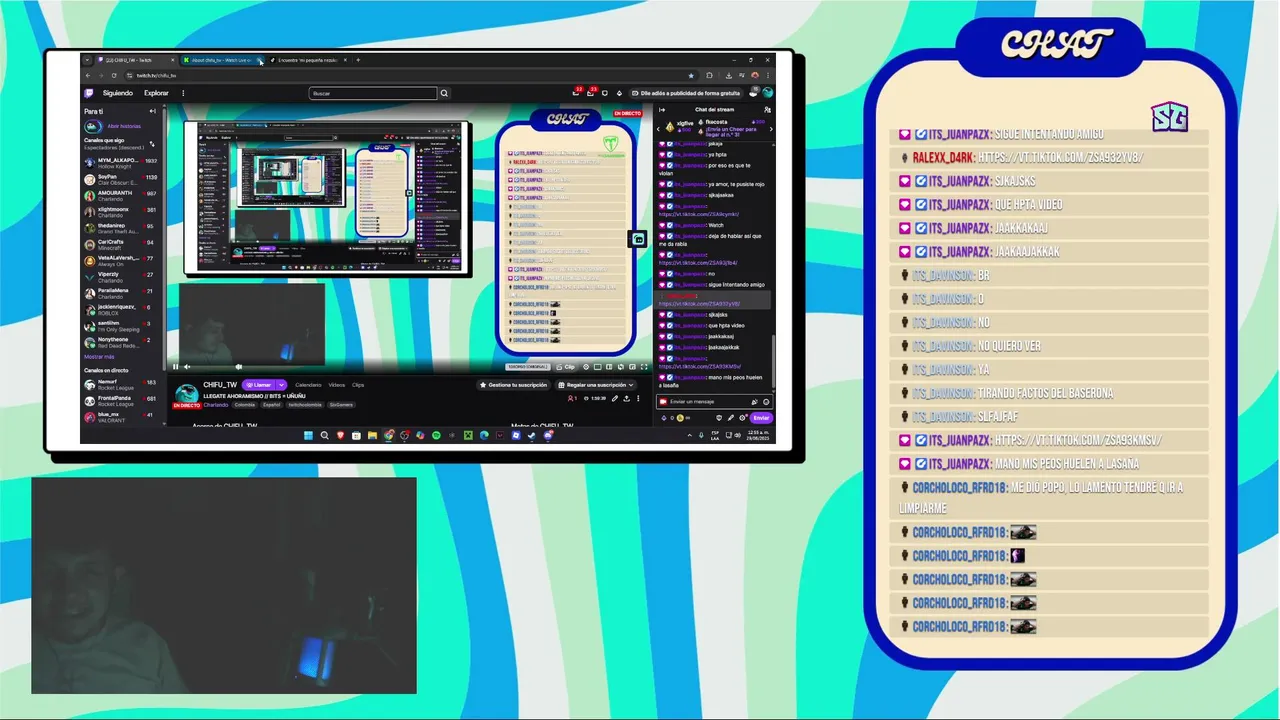
Task: Open the Calendario channel tab
Action: point(308,385)
